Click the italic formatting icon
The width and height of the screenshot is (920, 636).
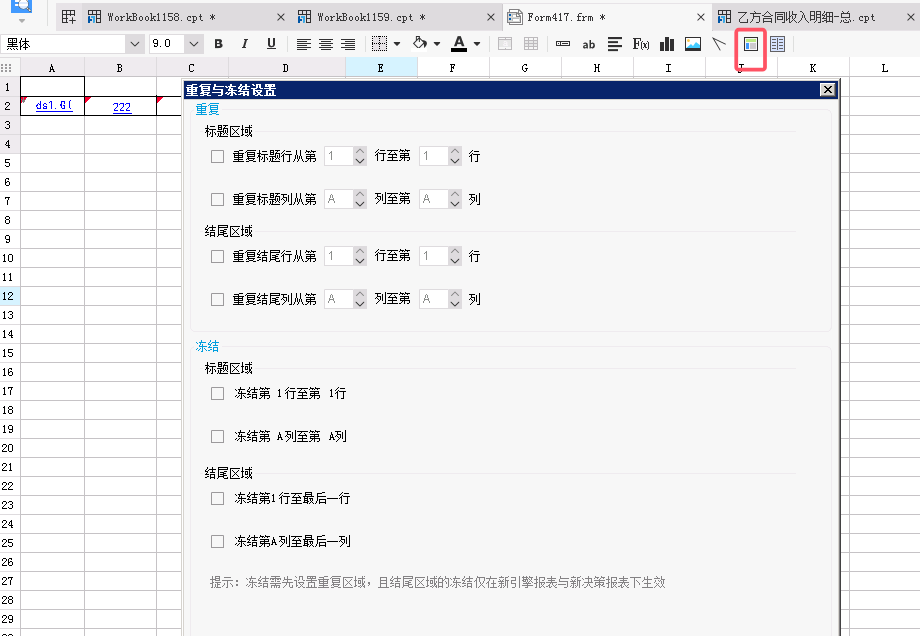pyautogui.click(x=245, y=44)
